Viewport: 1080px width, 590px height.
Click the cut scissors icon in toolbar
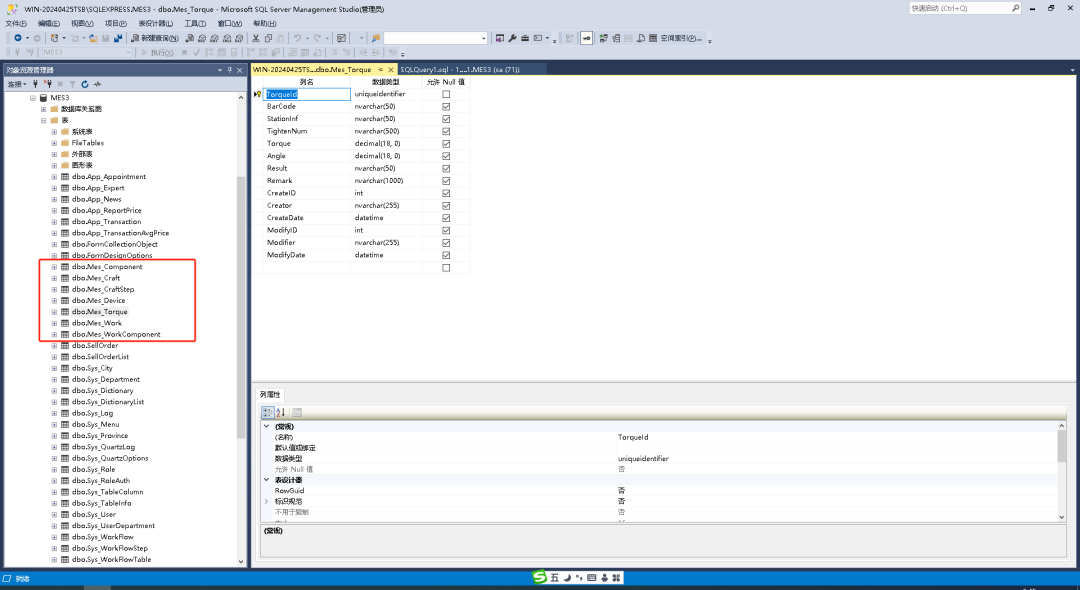pyautogui.click(x=256, y=38)
